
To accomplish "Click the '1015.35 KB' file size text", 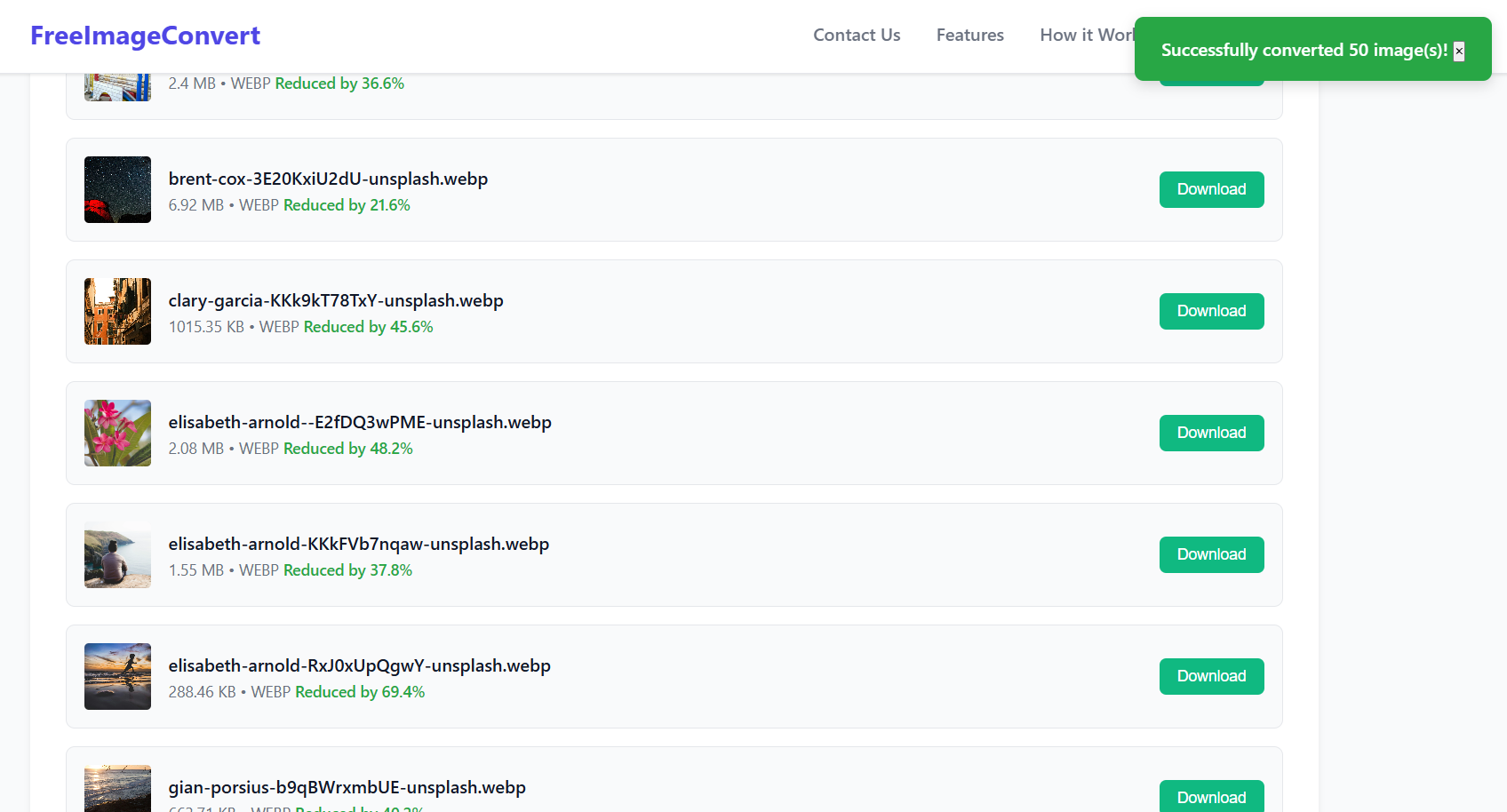I will tap(206, 327).
